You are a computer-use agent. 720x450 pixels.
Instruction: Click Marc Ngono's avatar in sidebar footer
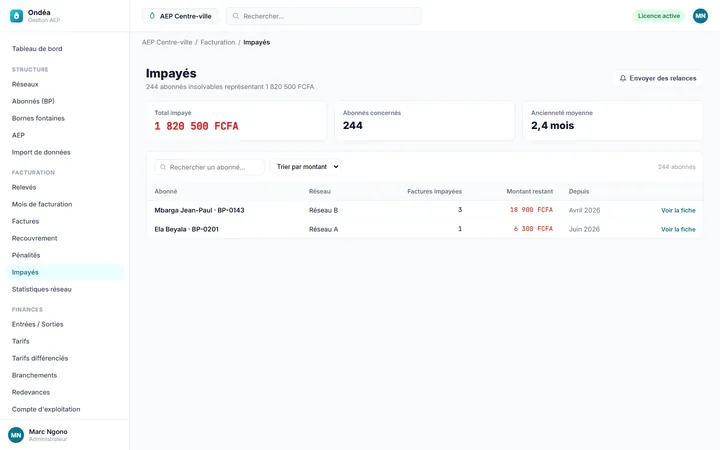16,435
